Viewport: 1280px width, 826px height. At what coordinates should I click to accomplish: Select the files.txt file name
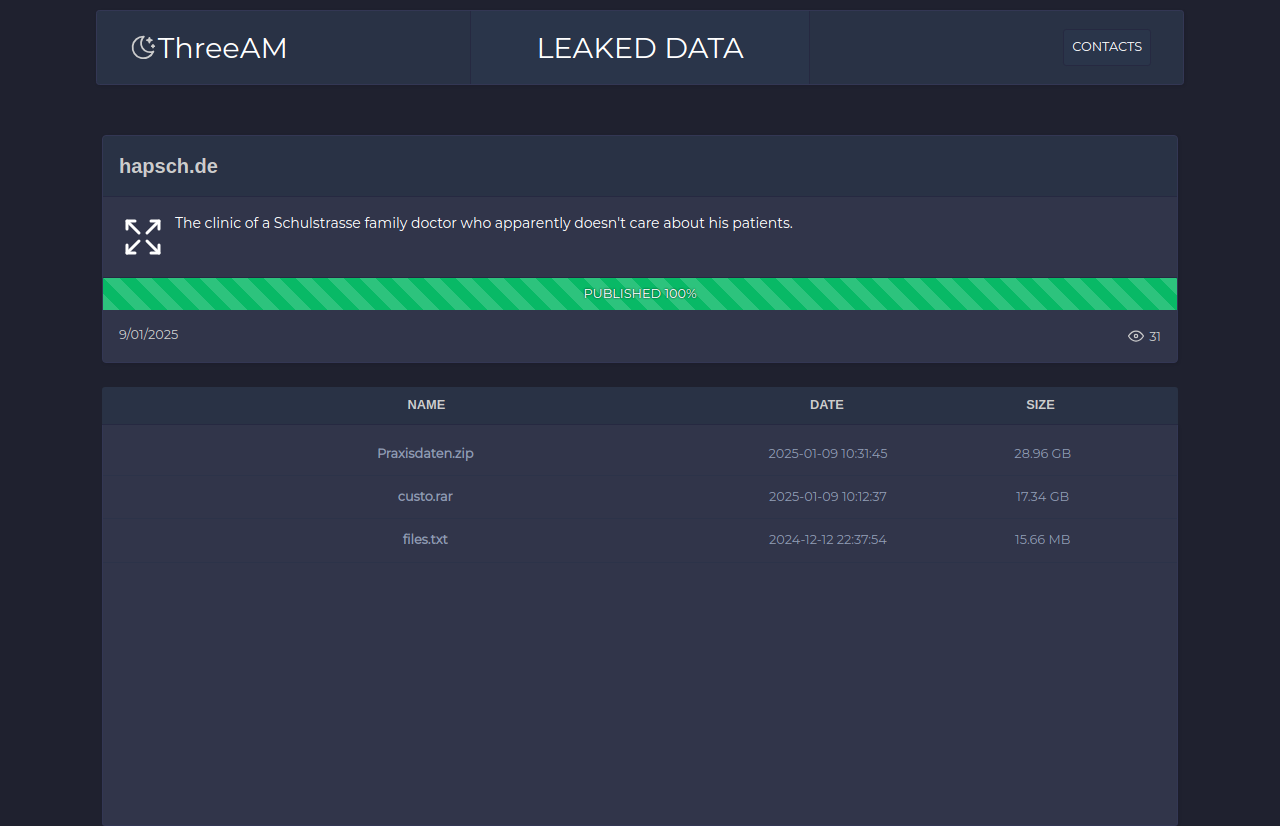pyautogui.click(x=425, y=539)
